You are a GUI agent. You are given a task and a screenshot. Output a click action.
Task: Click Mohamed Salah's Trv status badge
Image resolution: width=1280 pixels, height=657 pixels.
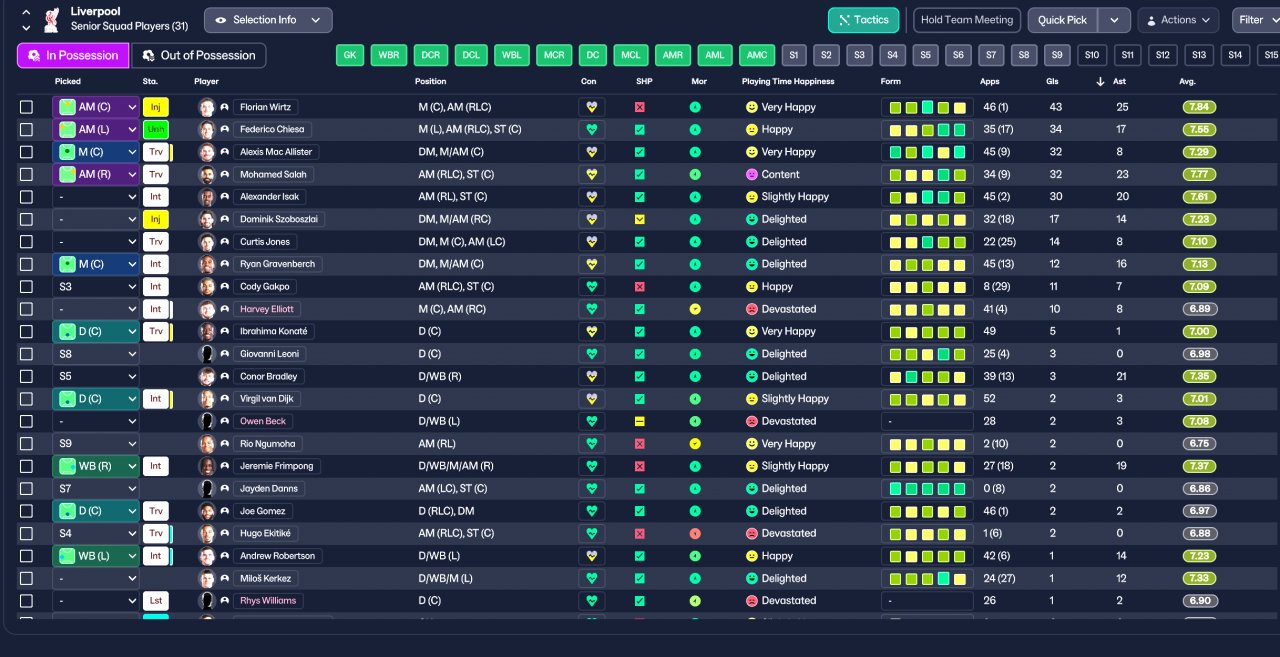[x=155, y=174]
